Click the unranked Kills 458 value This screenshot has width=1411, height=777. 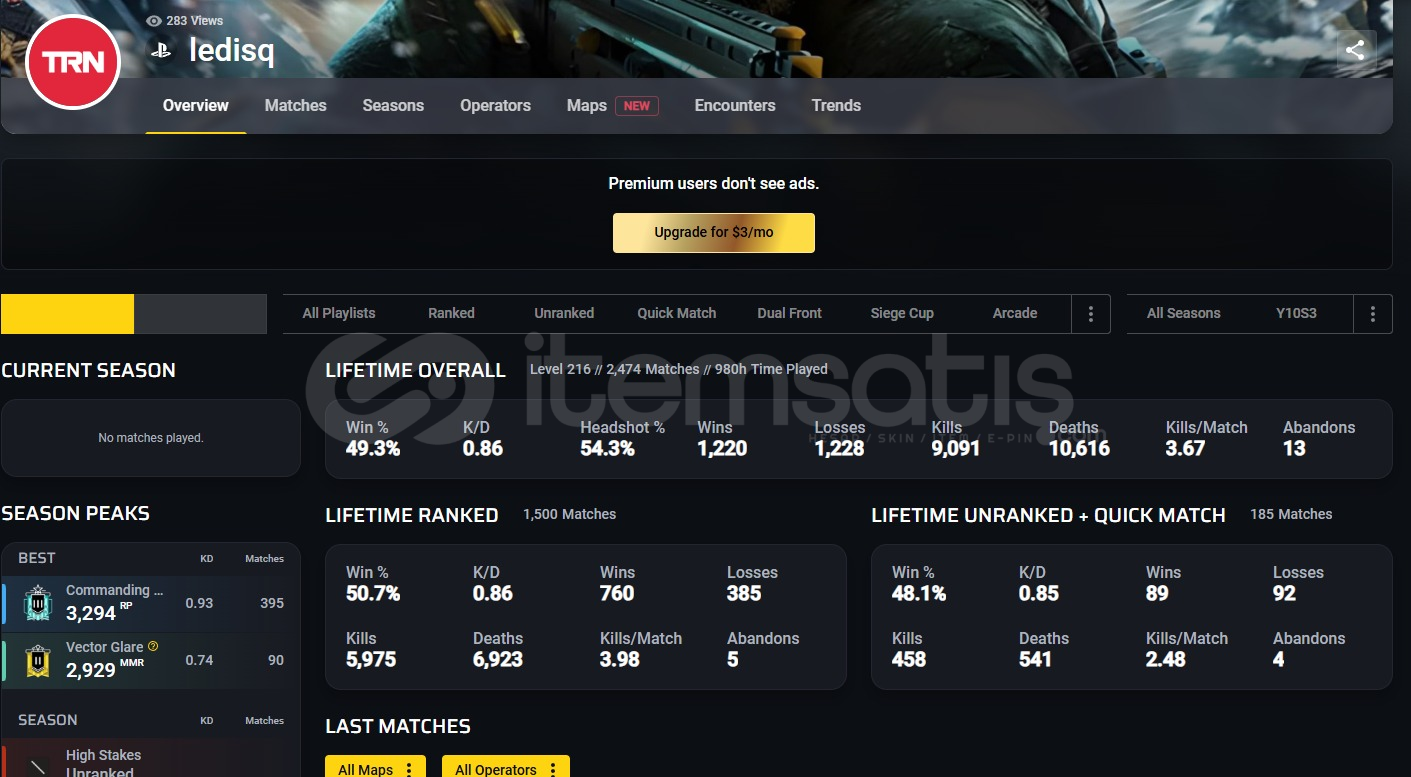point(909,660)
